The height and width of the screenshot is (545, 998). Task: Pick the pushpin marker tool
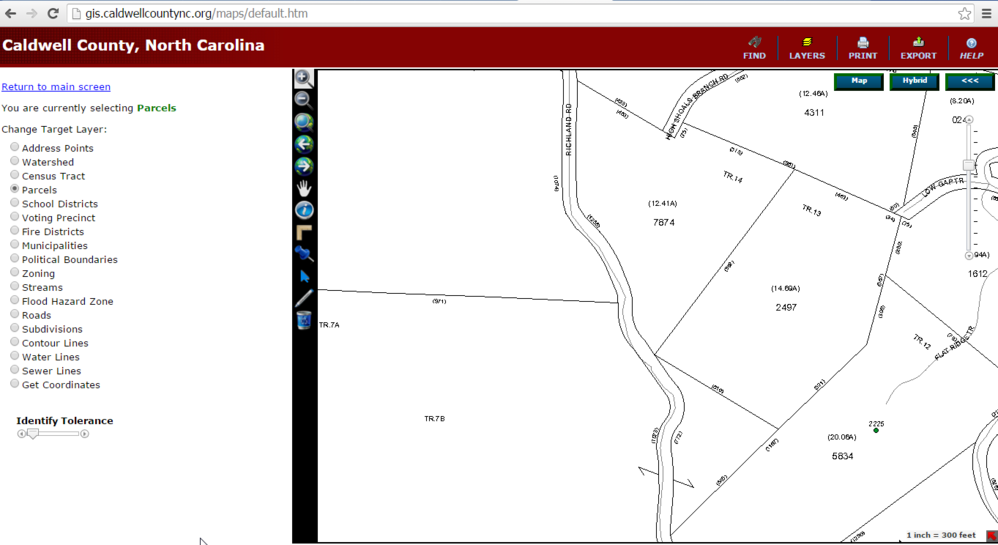point(304,254)
